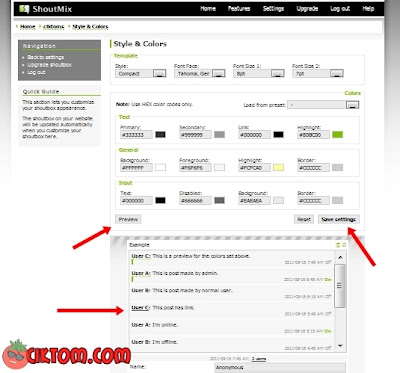The image size is (400, 373).
Task: Edit the General Background color field
Action: (137, 168)
